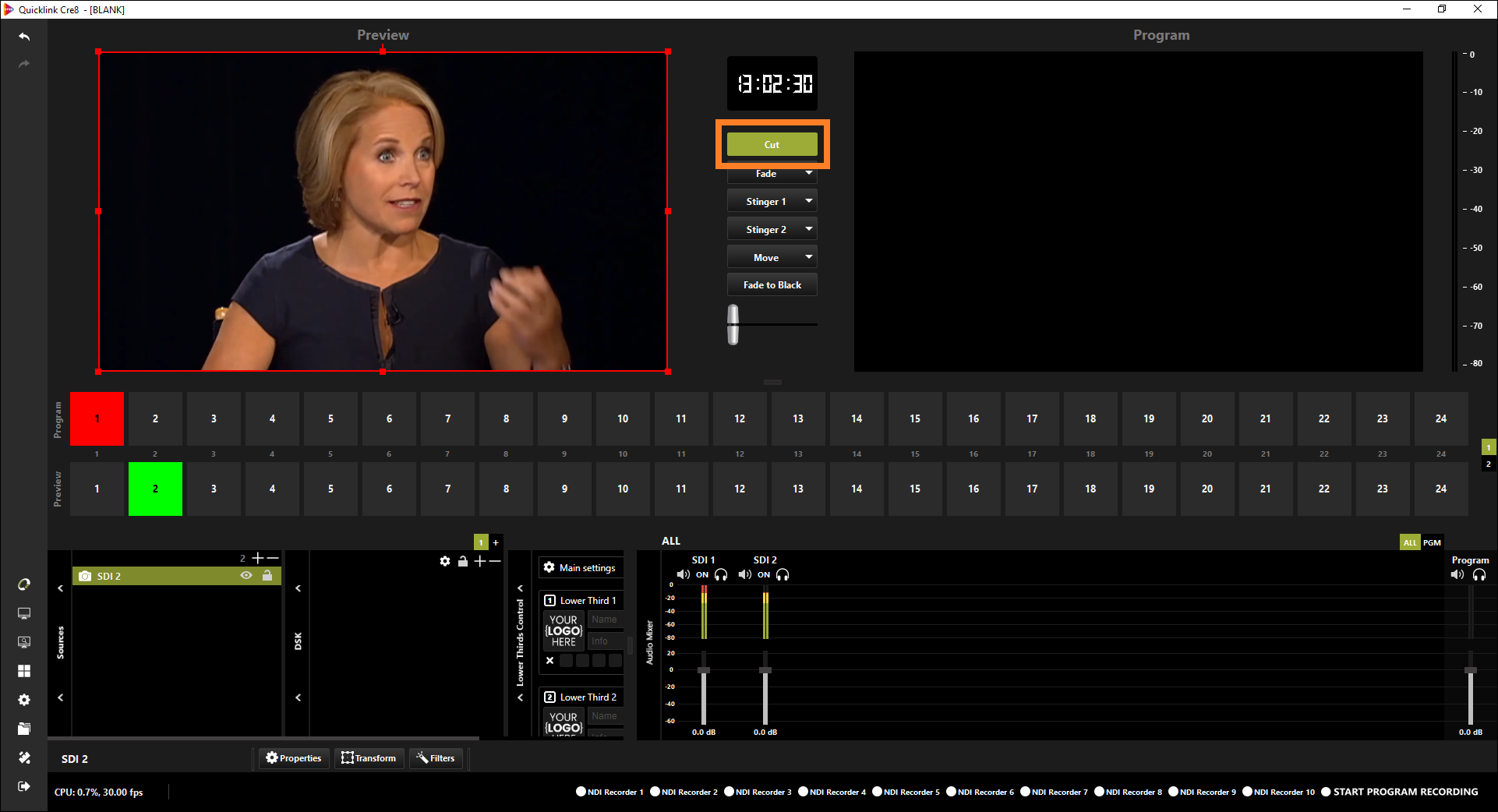The height and width of the screenshot is (812, 1498).
Task: Click the Quicklink refresh logo icon in sidebar
Action: click(x=24, y=584)
